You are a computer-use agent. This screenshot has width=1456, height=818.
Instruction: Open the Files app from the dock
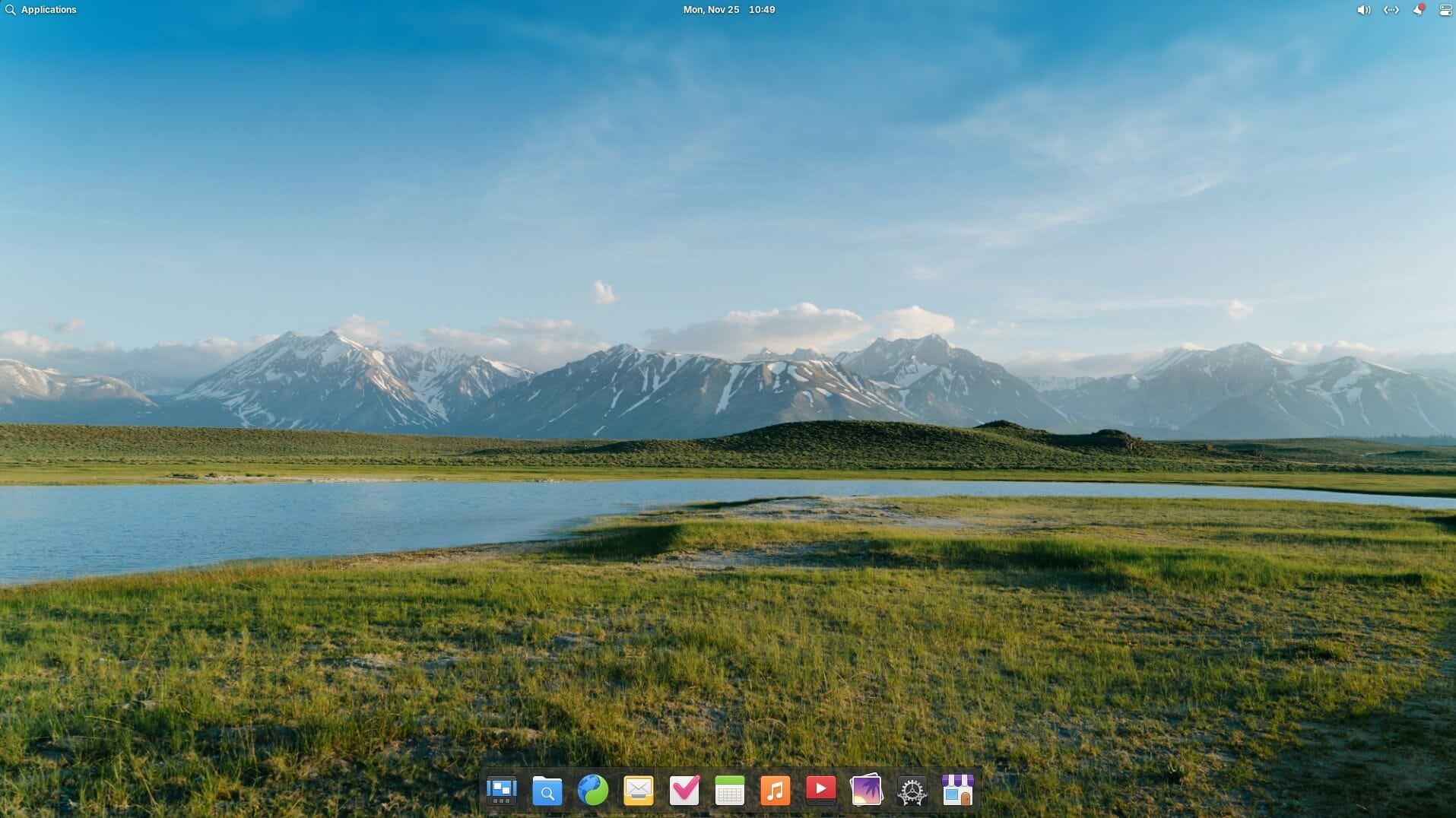tap(547, 791)
